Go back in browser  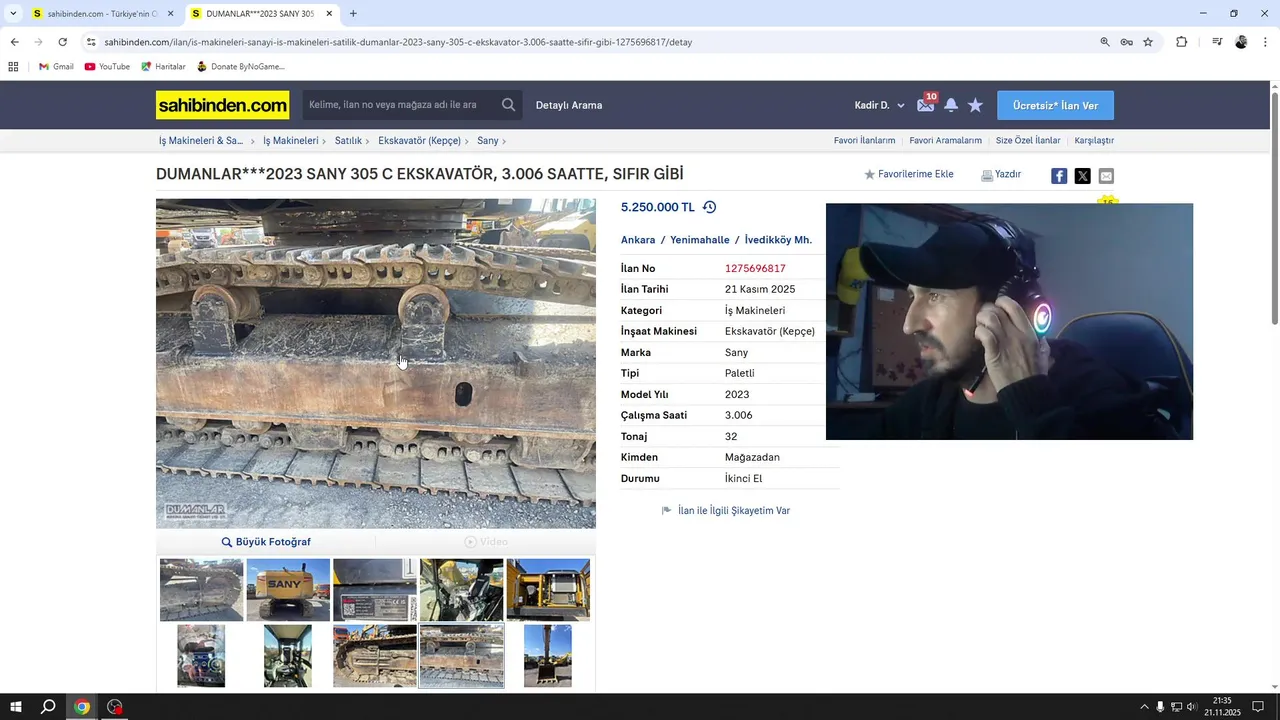coord(14,42)
